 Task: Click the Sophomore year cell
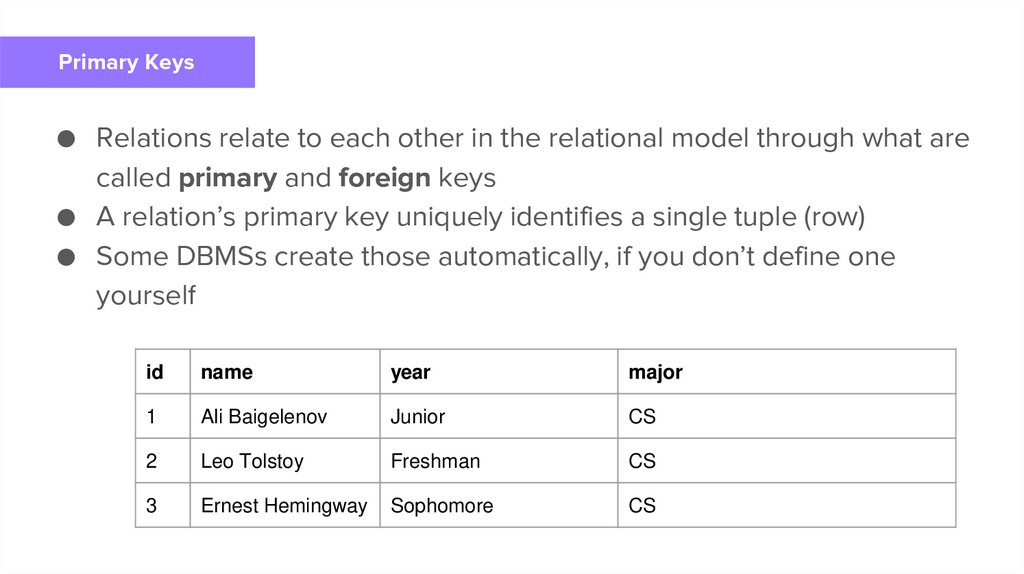[442, 506]
